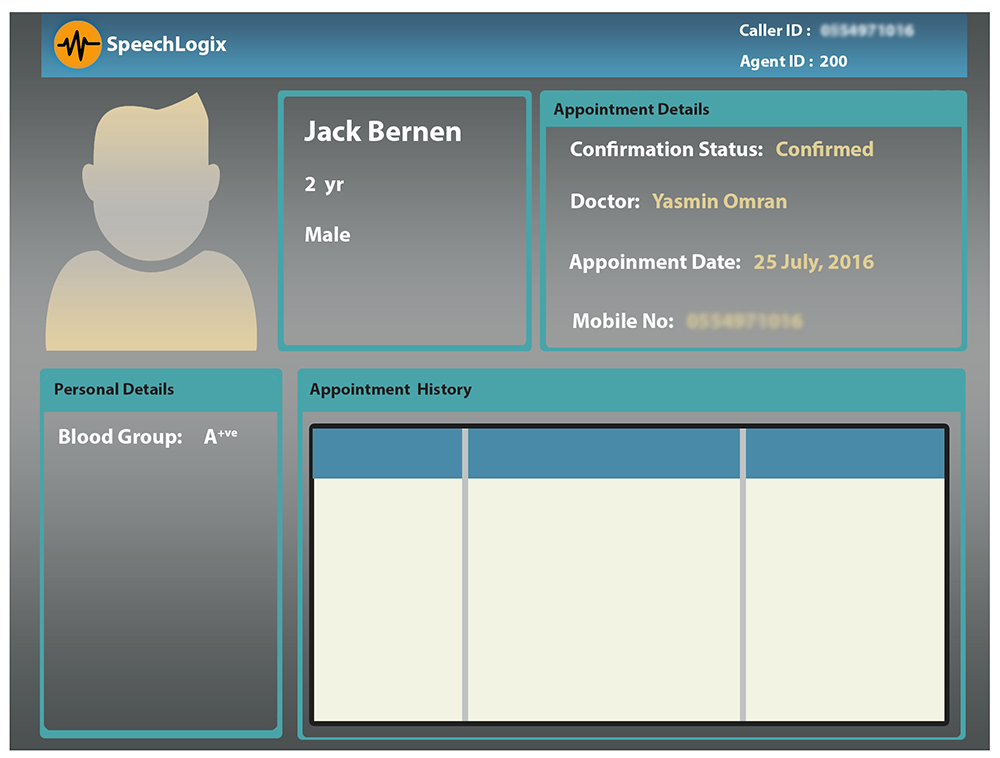
Task: Click the 'Confirmed' status value
Action: point(824,150)
